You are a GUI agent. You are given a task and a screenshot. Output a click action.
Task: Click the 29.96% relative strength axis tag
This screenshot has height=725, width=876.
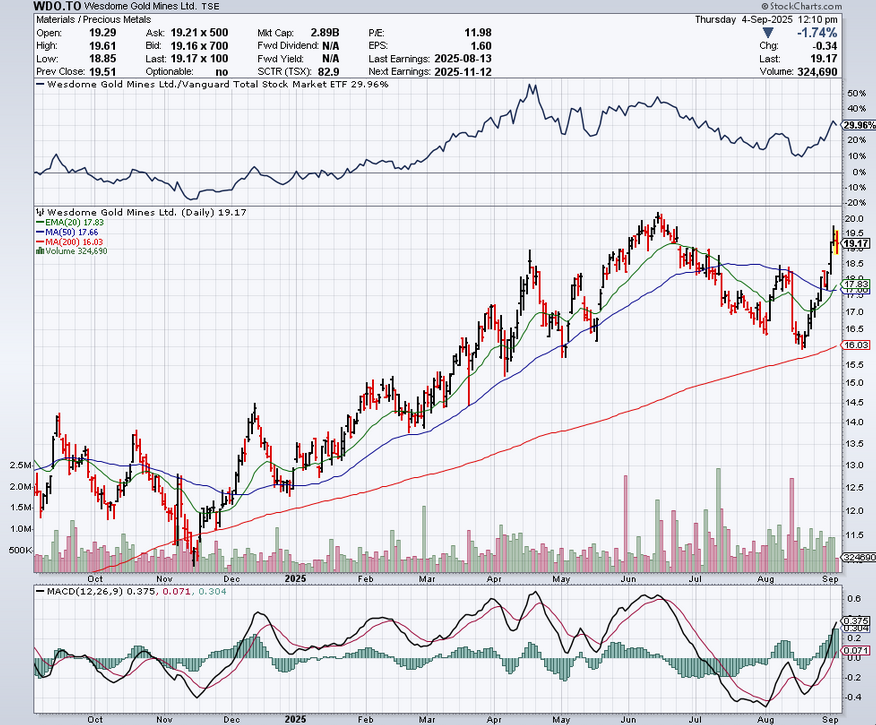855,125
